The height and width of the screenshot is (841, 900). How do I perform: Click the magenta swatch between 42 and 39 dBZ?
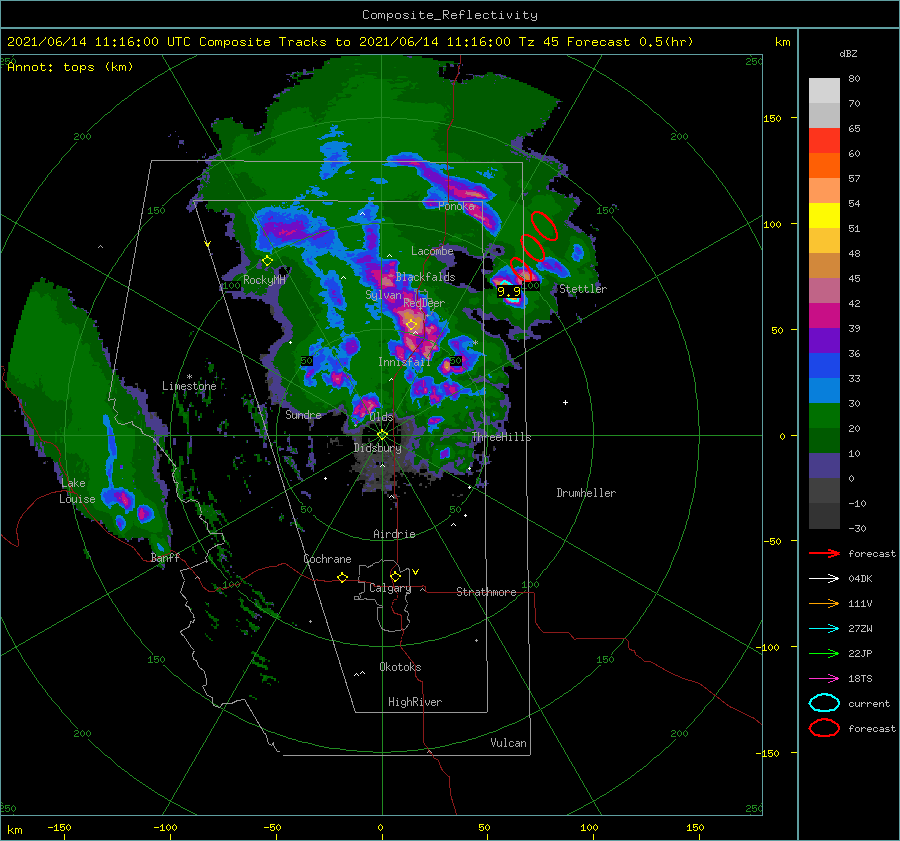click(824, 316)
